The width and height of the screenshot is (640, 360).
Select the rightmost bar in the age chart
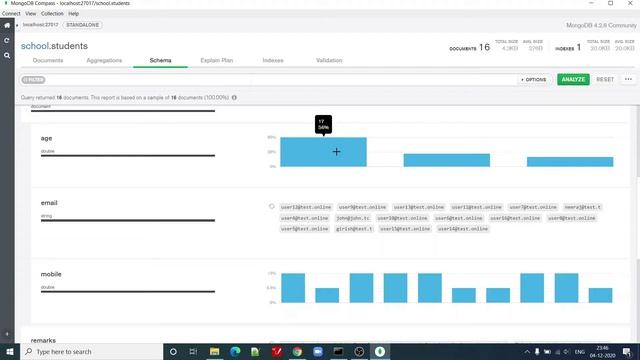[570, 162]
